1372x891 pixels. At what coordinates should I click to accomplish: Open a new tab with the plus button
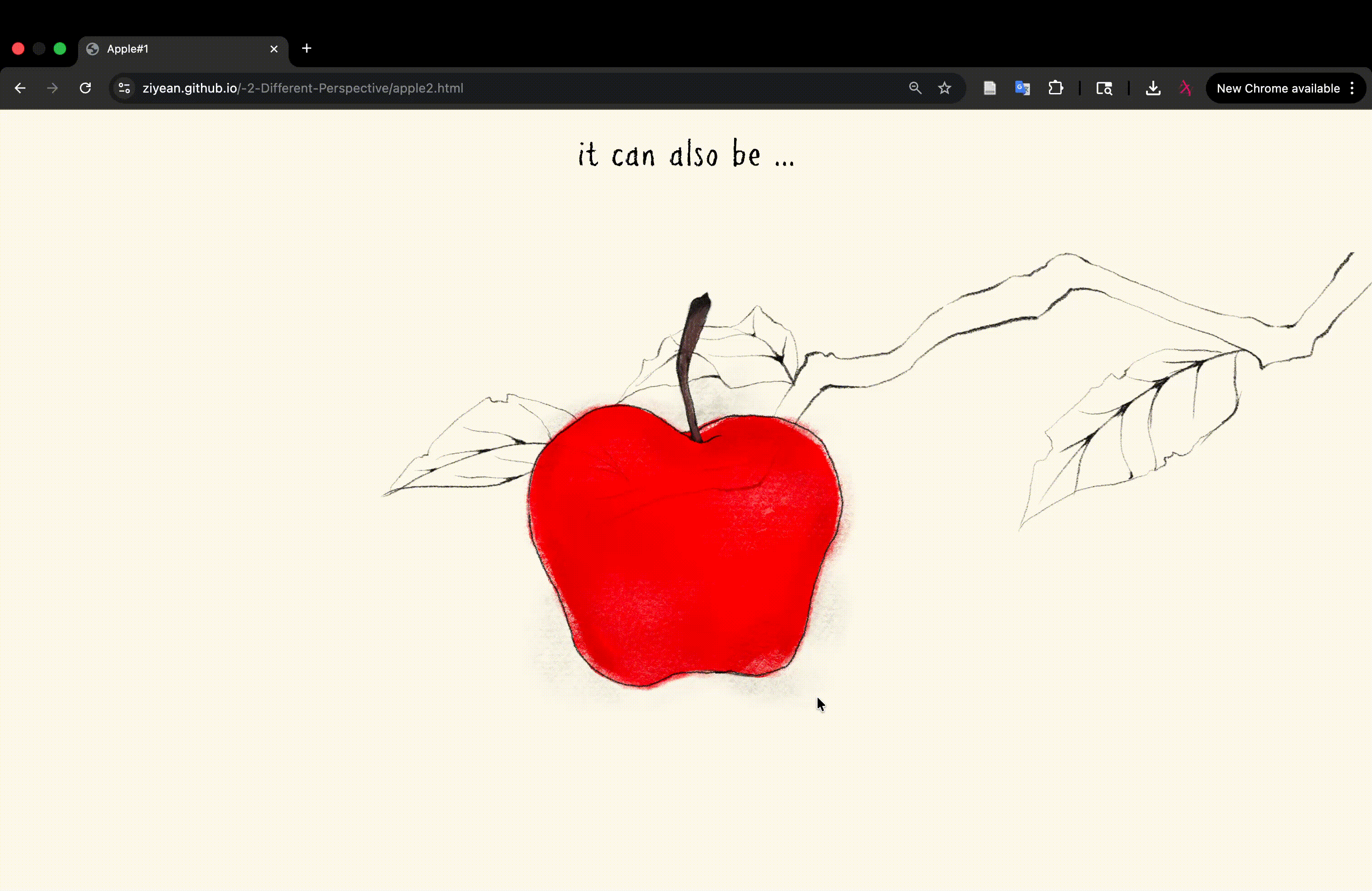[307, 49]
